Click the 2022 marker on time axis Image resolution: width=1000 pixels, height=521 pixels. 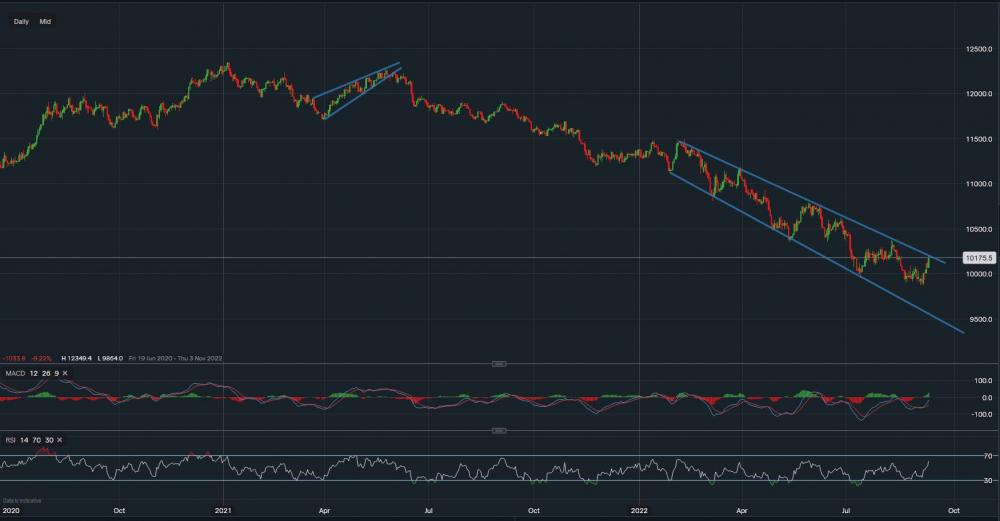coord(640,510)
